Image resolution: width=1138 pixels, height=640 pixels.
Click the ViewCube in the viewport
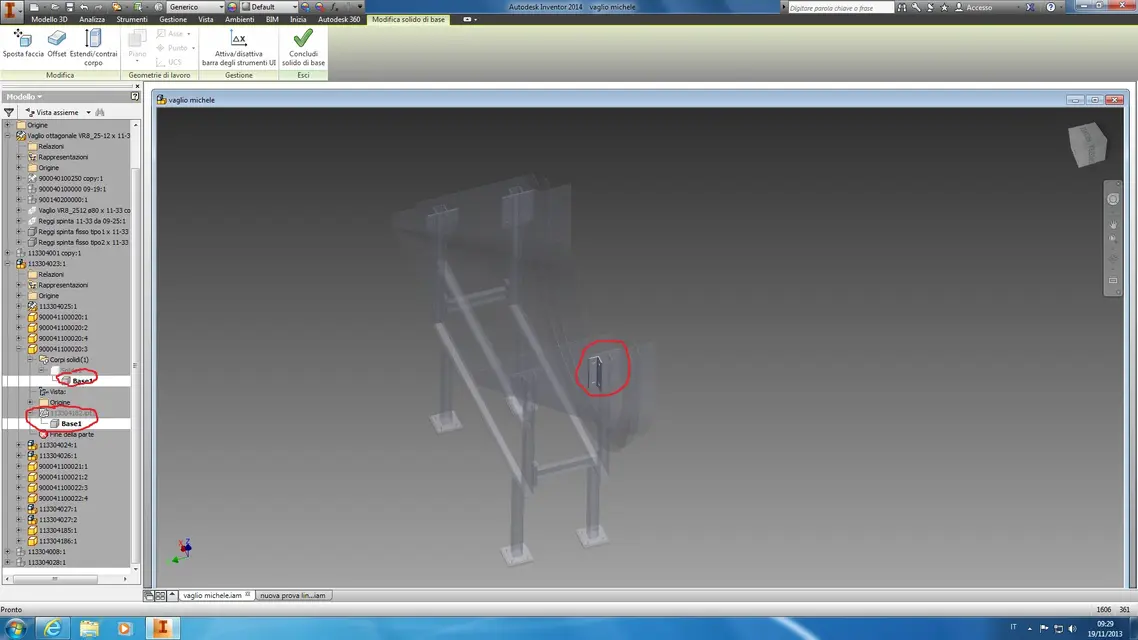(1087, 144)
